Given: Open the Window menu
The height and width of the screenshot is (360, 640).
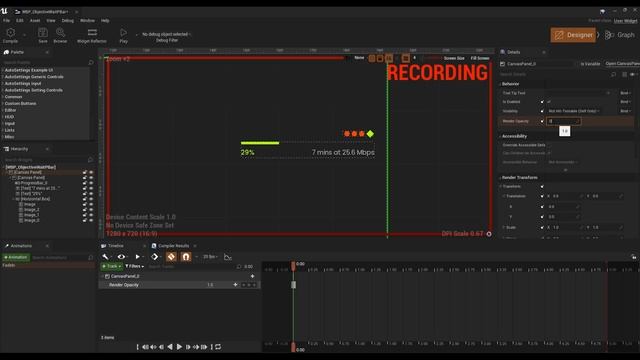Looking at the screenshot, I should tap(87, 20).
